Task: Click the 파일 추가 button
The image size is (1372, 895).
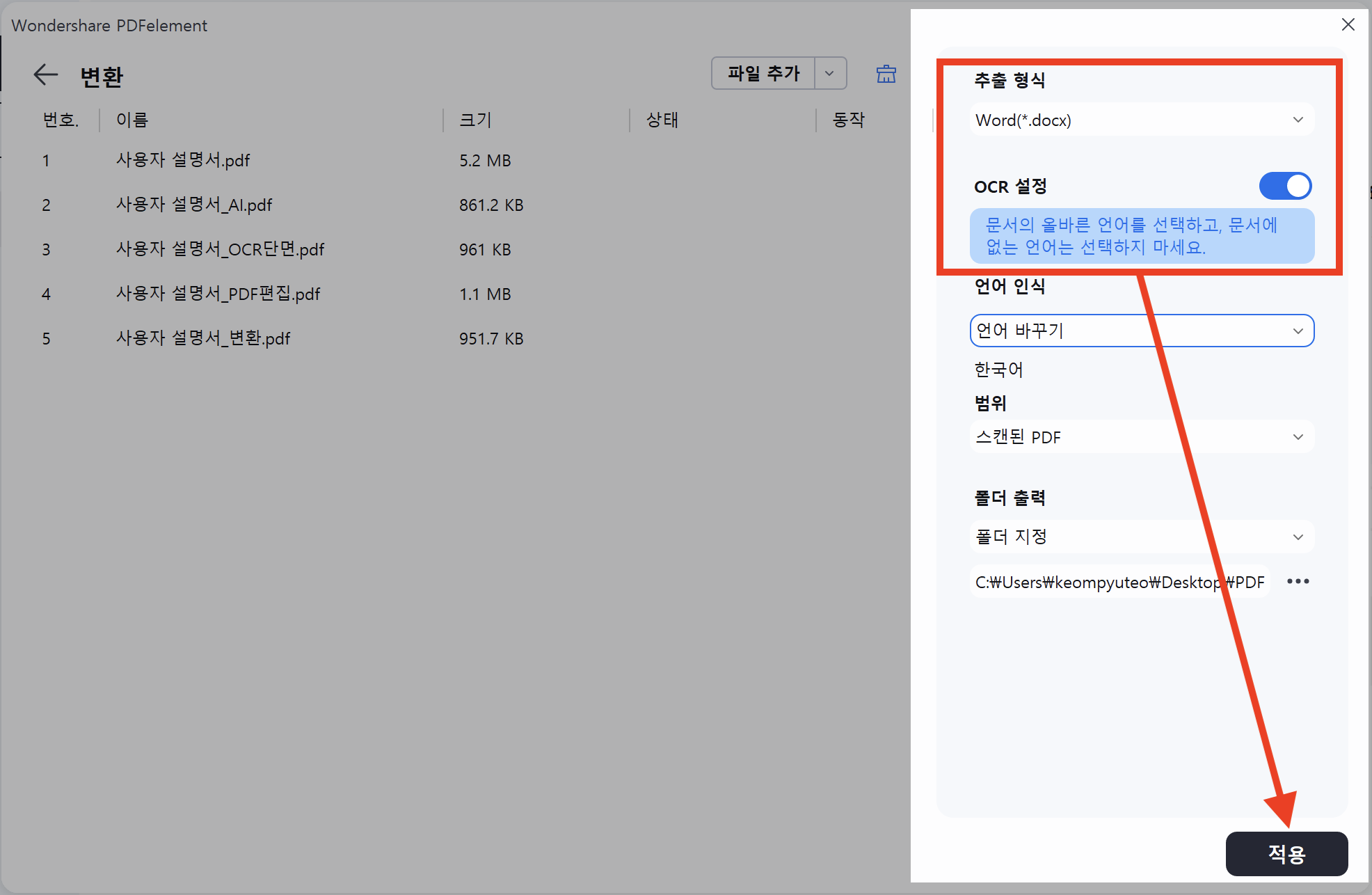Action: tap(763, 73)
